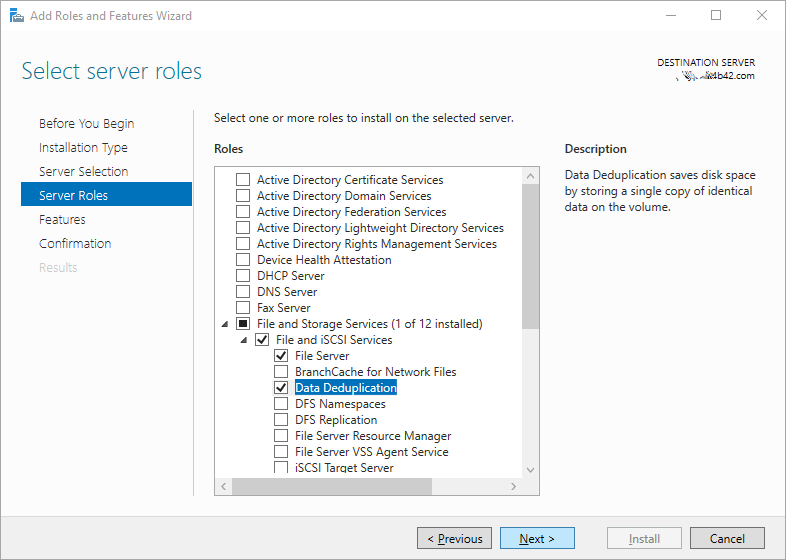Uncheck the Data Deduplication checkbox
786x560 pixels.
[281, 388]
